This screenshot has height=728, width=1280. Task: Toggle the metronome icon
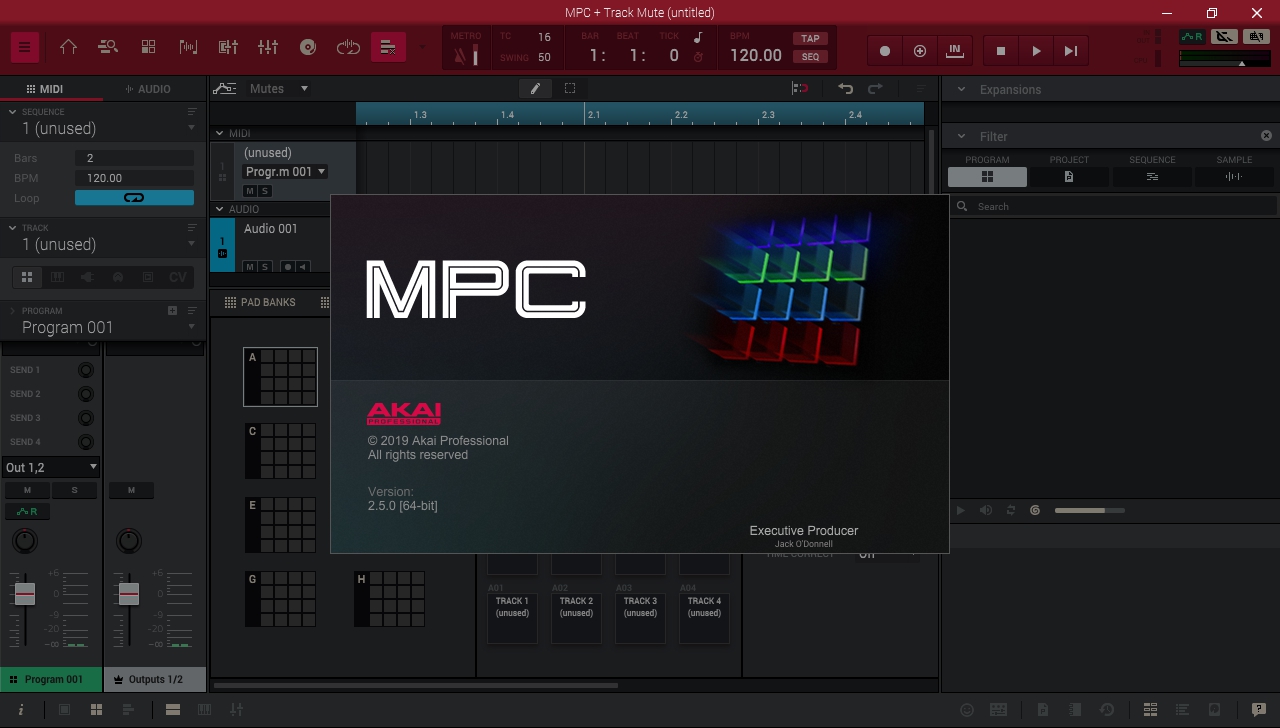click(x=460, y=56)
